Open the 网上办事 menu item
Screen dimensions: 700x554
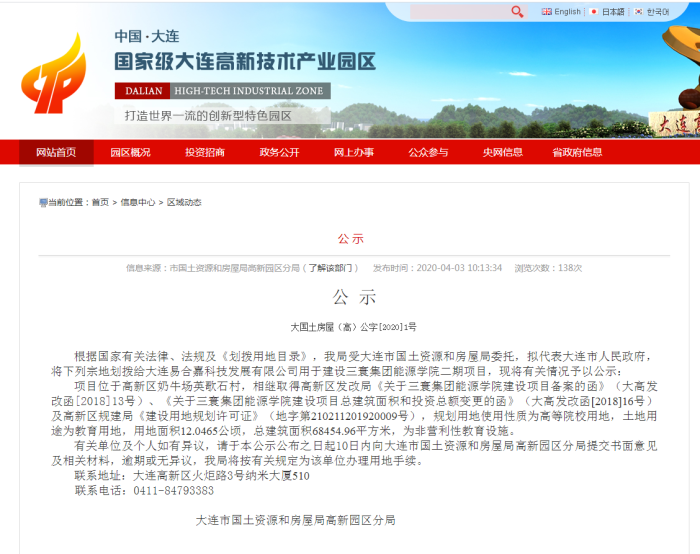point(354,152)
